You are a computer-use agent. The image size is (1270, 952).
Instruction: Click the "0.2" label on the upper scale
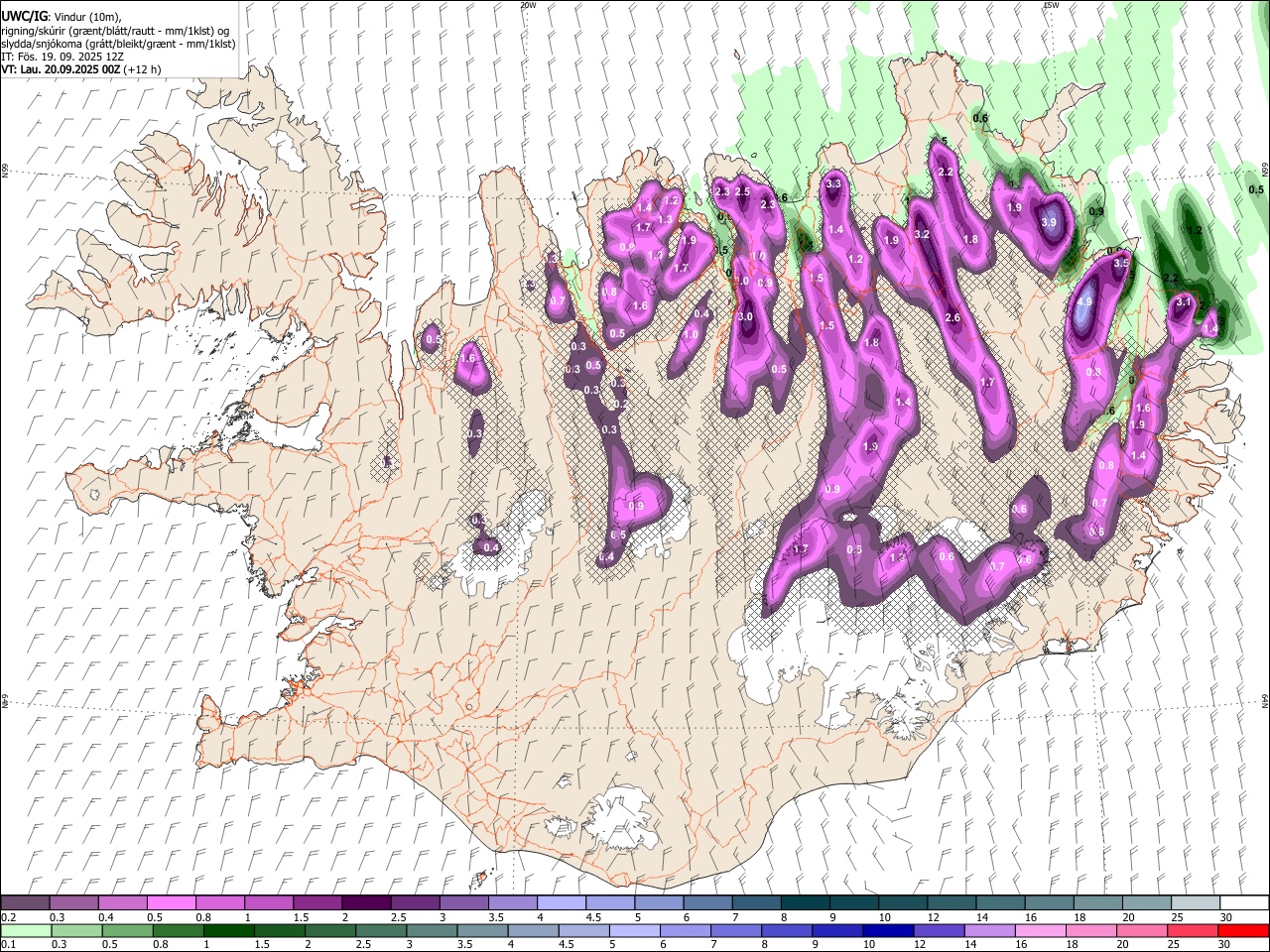tap(8, 916)
